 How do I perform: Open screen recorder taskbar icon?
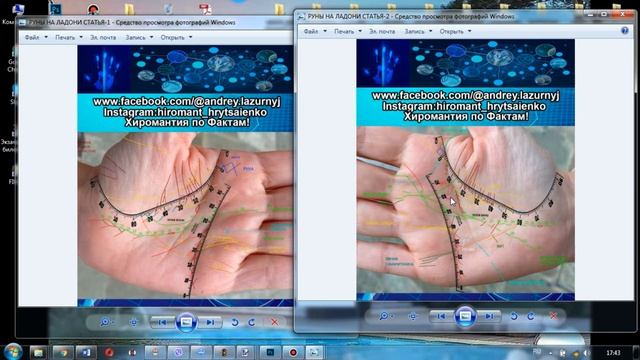[x=293, y=352]
